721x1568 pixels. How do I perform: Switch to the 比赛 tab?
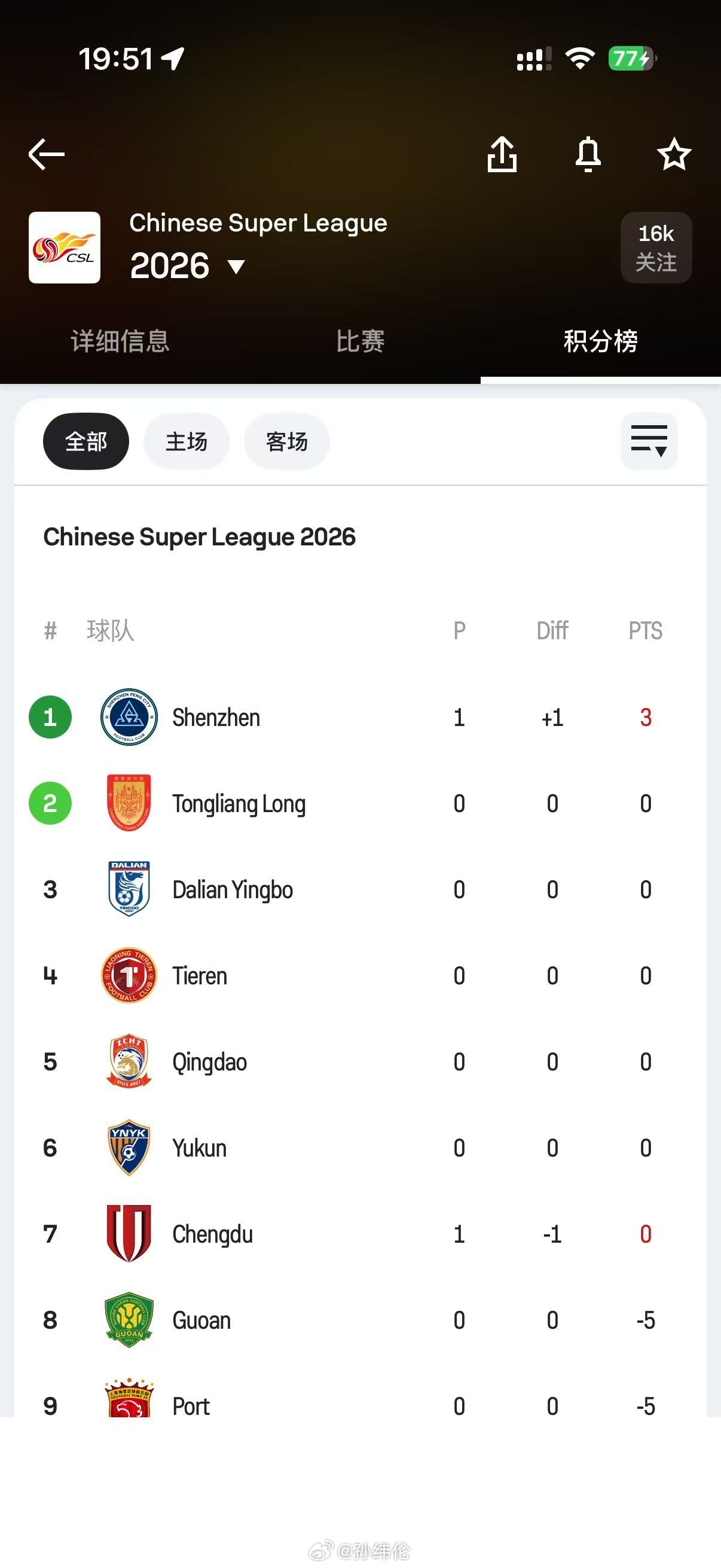click(360, 341)
